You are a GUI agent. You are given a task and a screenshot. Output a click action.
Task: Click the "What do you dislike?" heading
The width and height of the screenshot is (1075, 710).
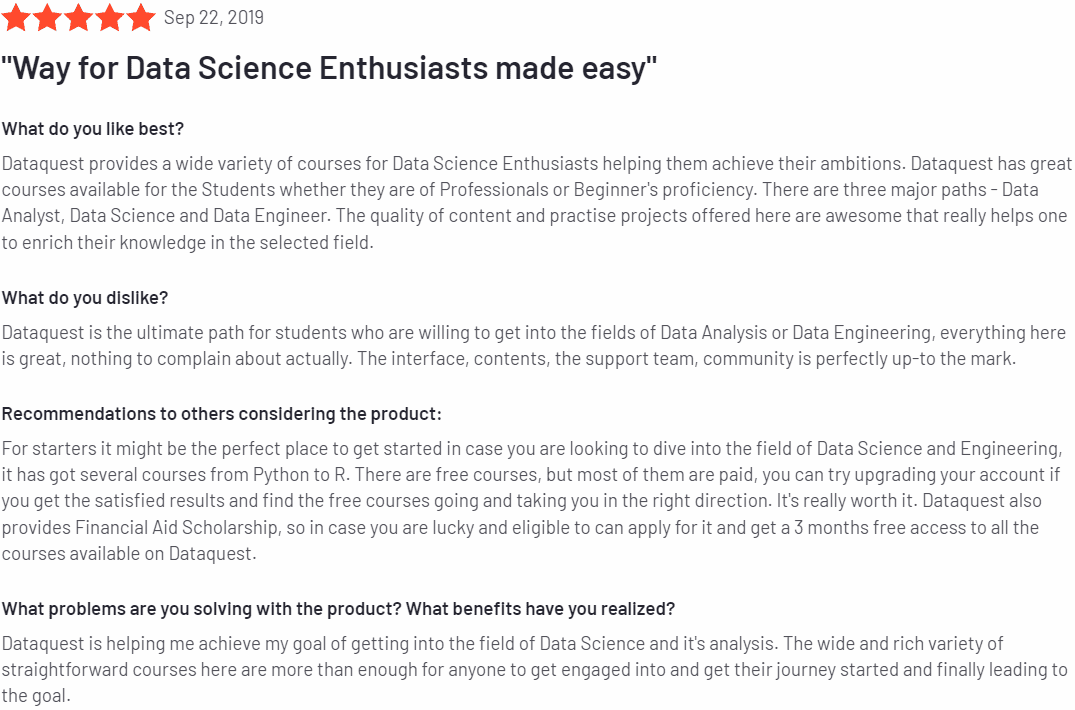click(x=84, y=298)
